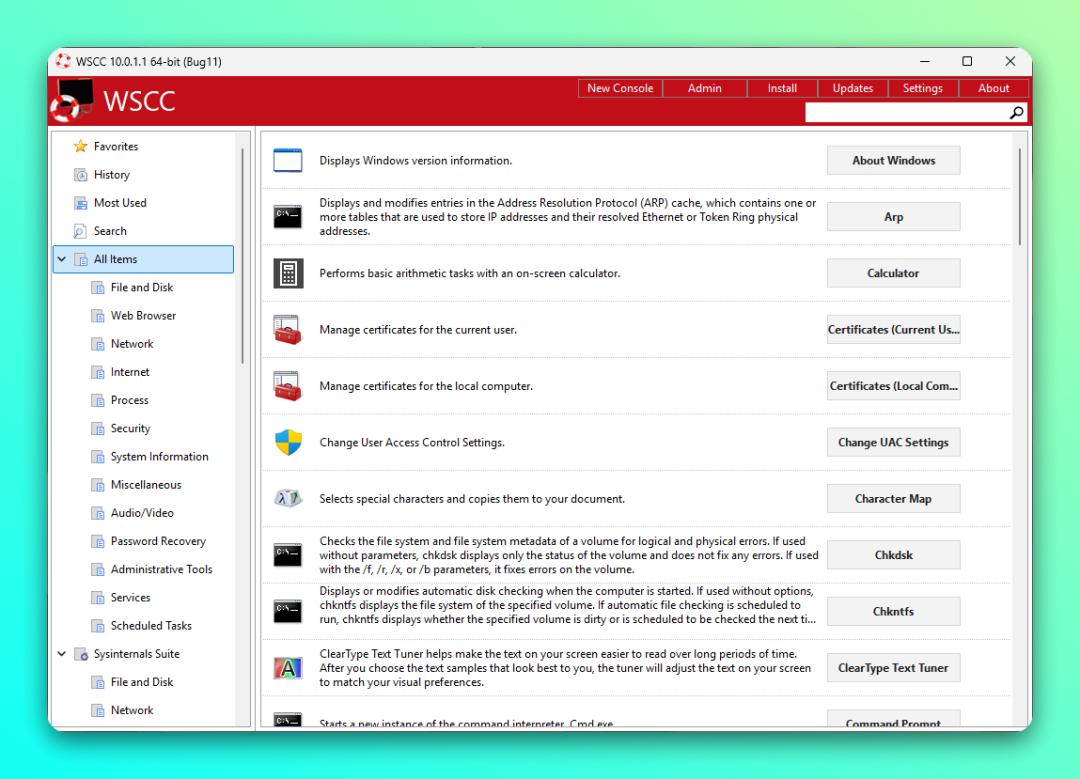Screen dimensions: 1080x779
Task: Click the UAC shield icon
Action: click(x=288, y=442)
